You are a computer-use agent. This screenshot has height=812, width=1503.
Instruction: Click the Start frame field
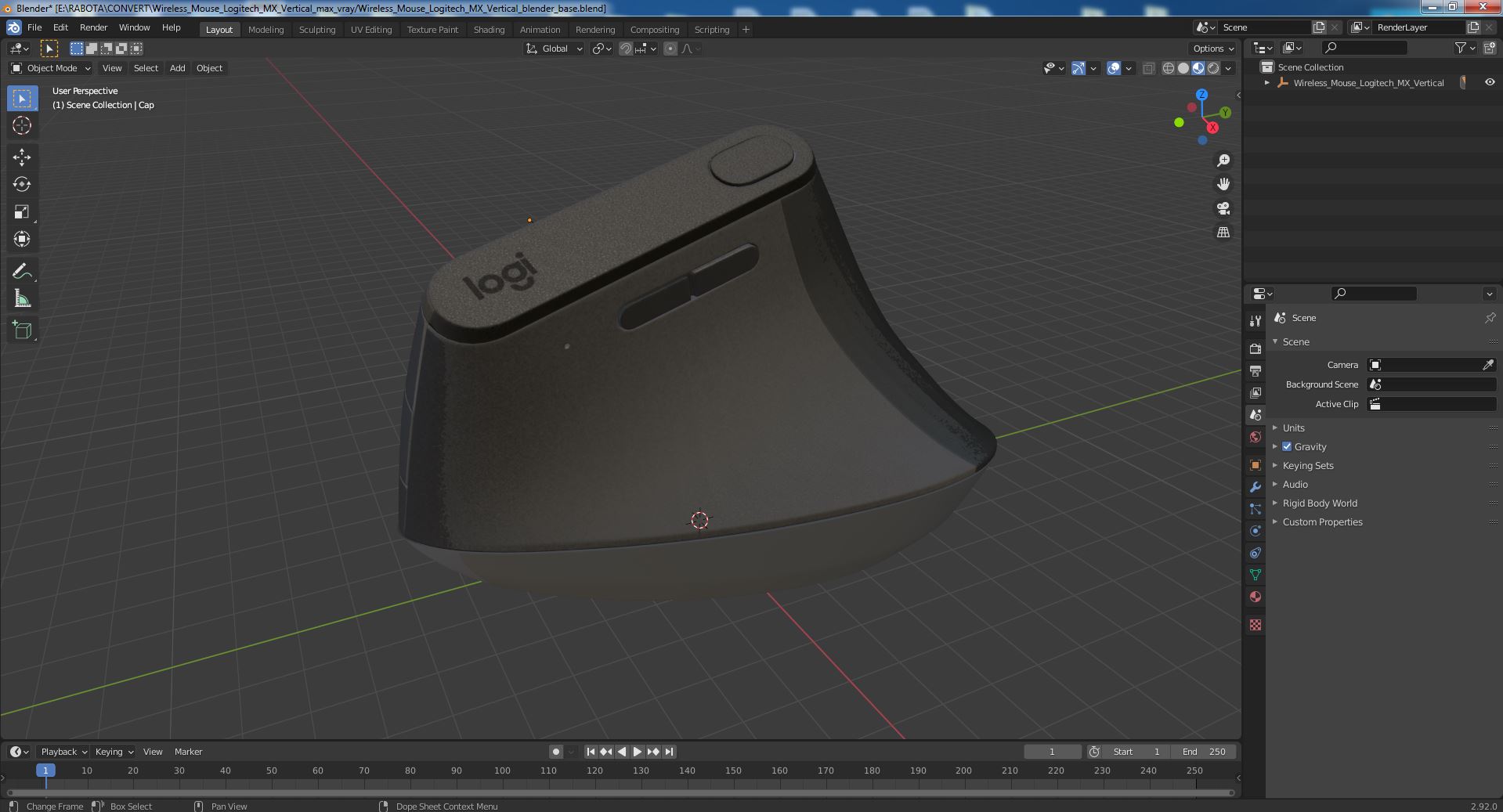tap(1136, 752)
